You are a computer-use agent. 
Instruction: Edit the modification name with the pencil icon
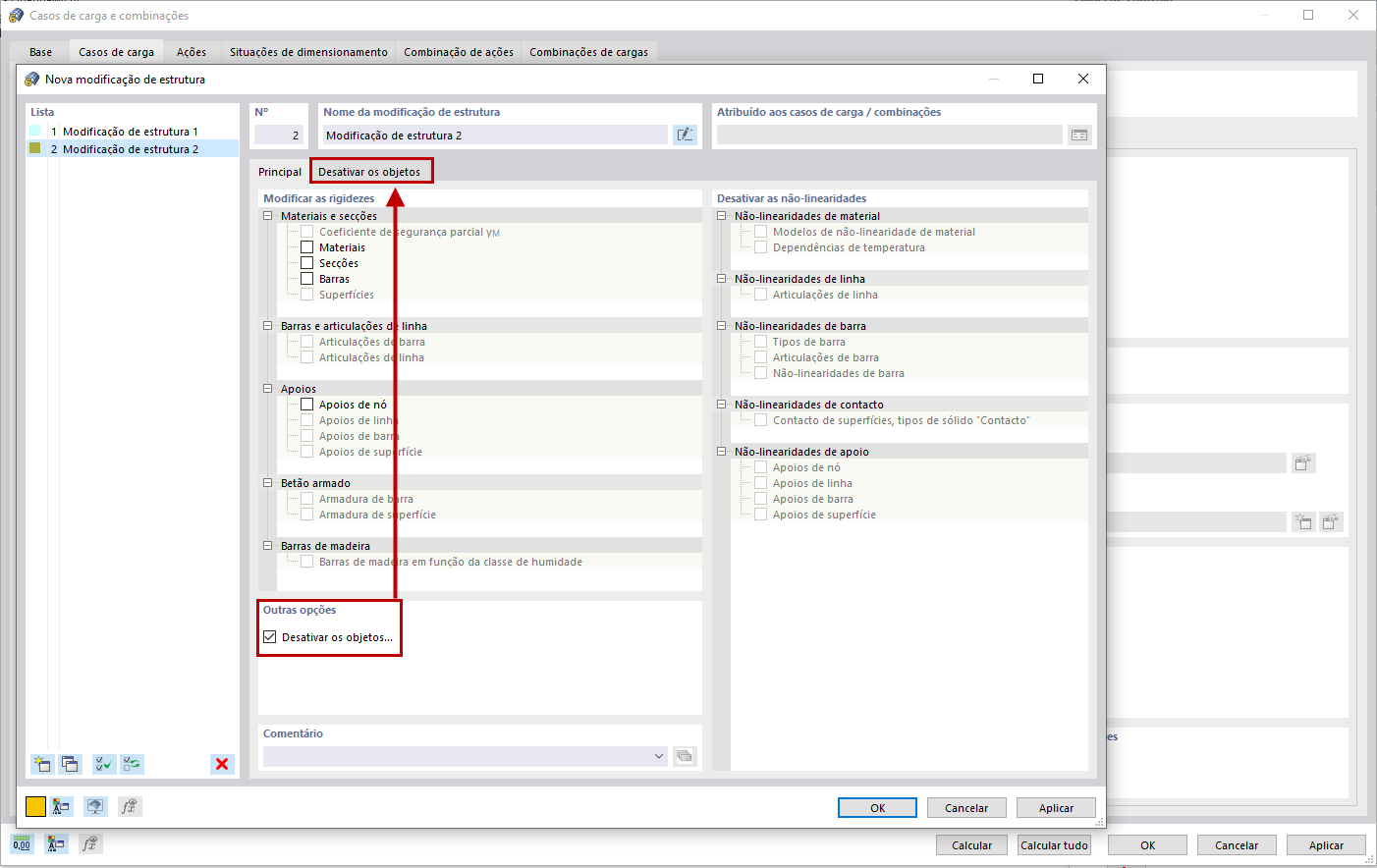coord(685,136)
